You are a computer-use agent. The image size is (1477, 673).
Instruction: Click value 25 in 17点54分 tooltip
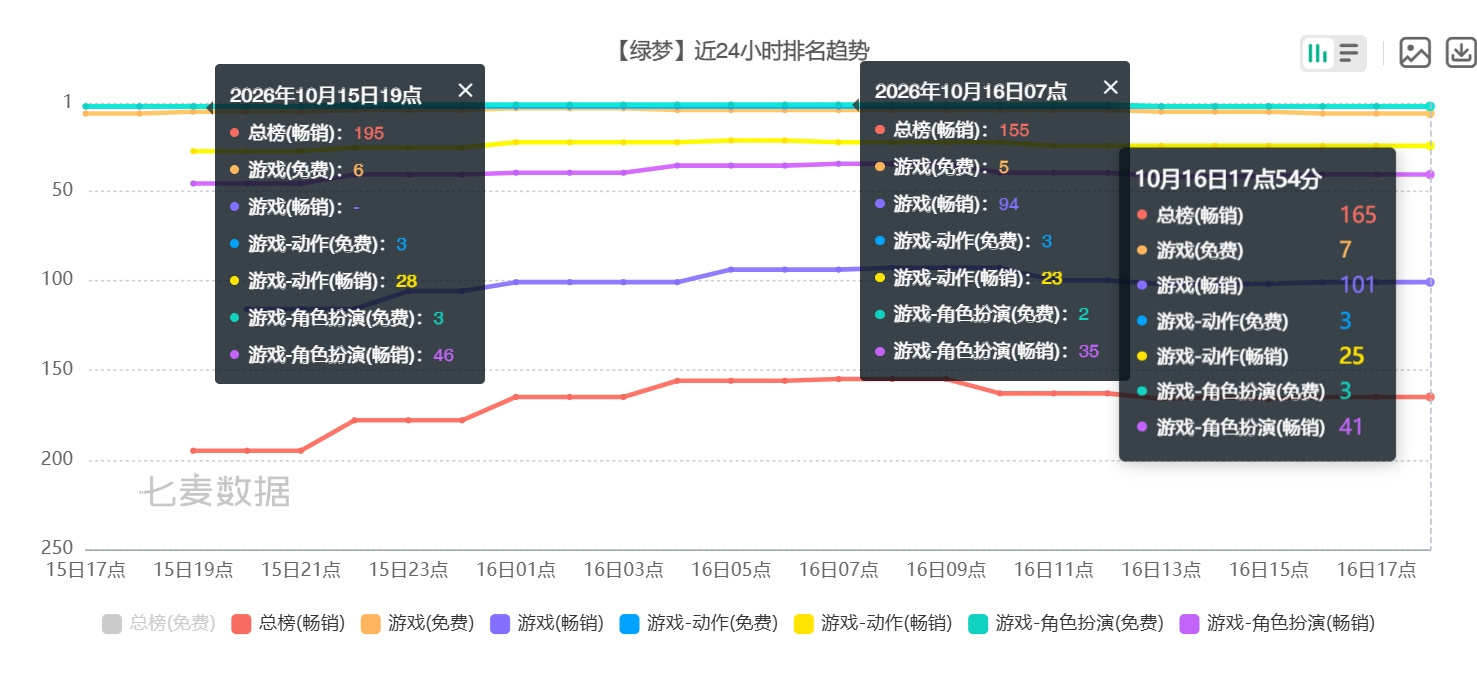[x=1352, y=356]
